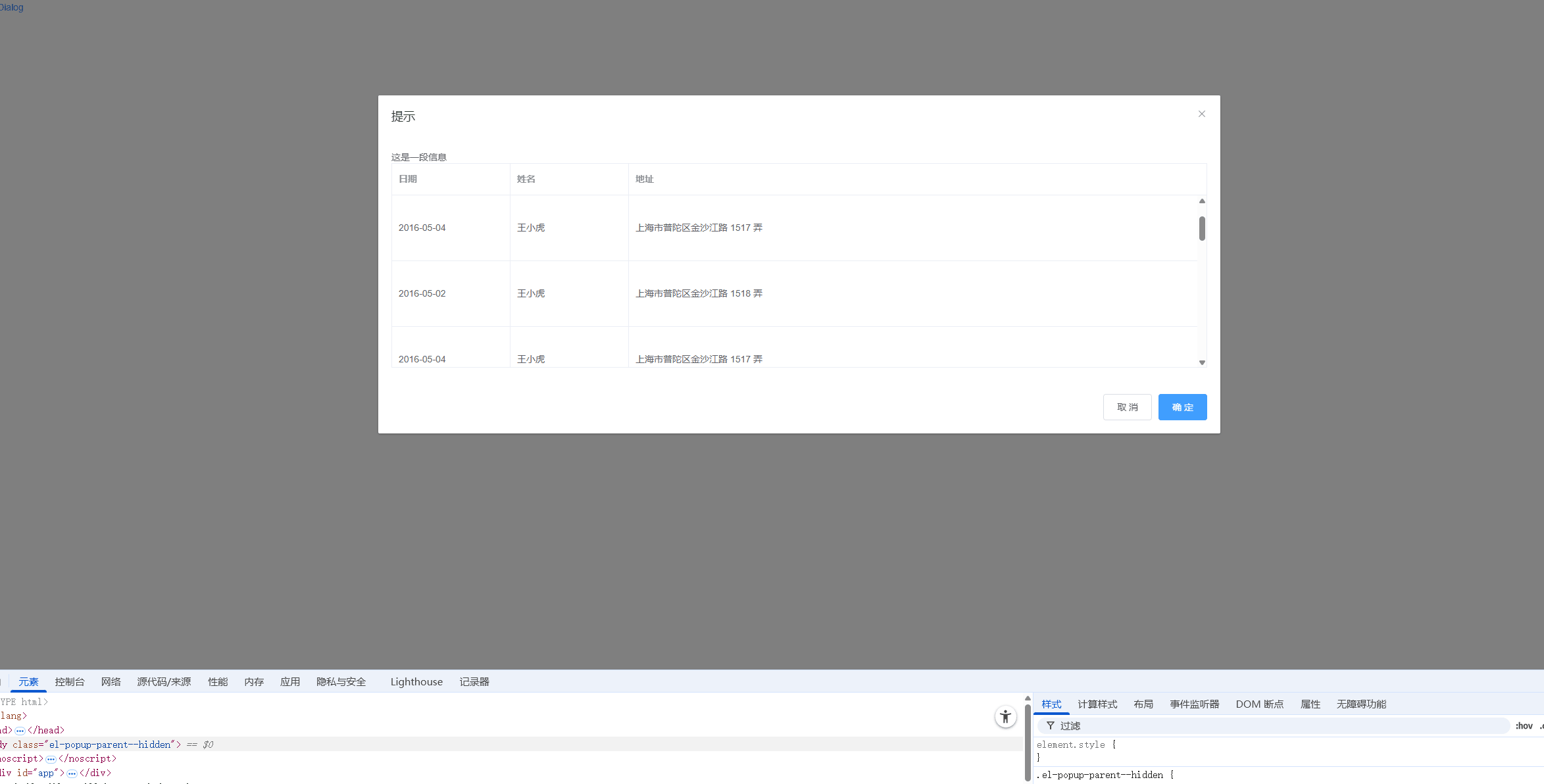The image size is (1544, 784).
Task: Open the 布局 pane tab
Action: (x=1143, y=704)
